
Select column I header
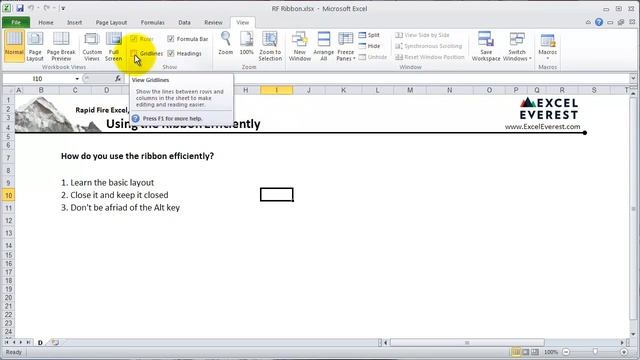tap(276, 90)
